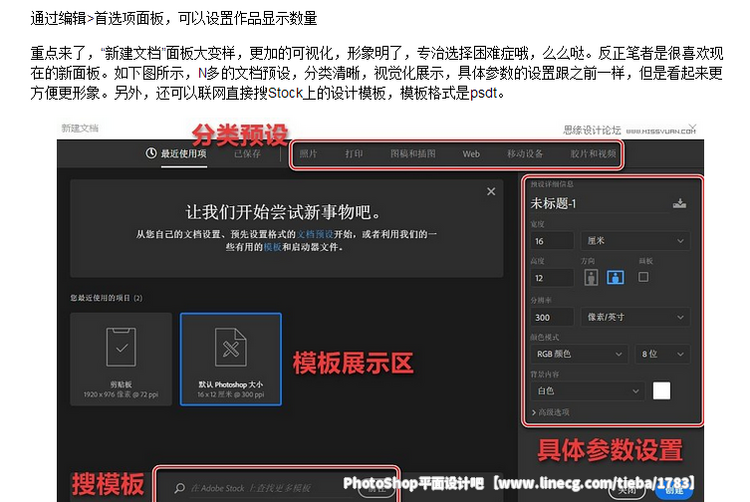This screenshot has height=502, width=750.
Task: Click the clock icon beside 最近使用项
Action: pos(151,153)
